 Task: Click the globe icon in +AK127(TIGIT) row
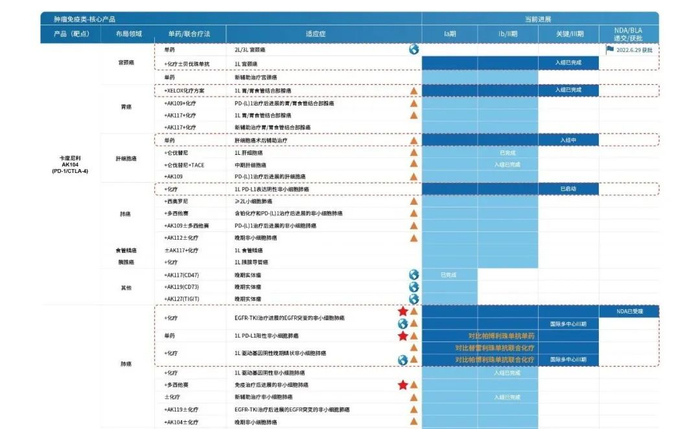414,299
